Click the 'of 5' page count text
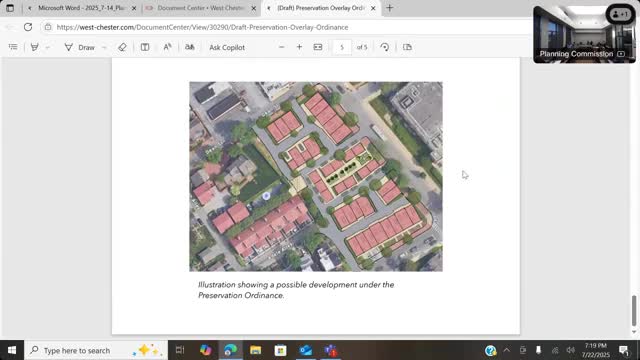 [362, 47]
